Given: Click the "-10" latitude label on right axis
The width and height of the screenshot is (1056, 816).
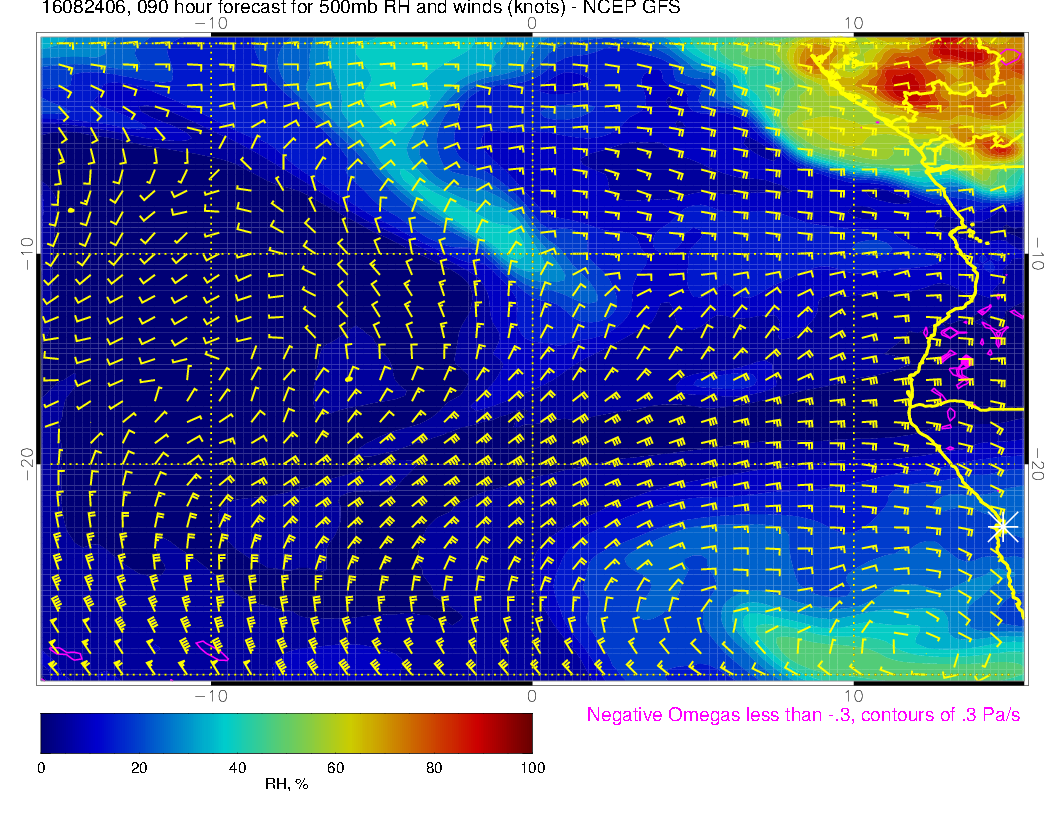Looking at the screenshot, I should tap(1038, 253).
